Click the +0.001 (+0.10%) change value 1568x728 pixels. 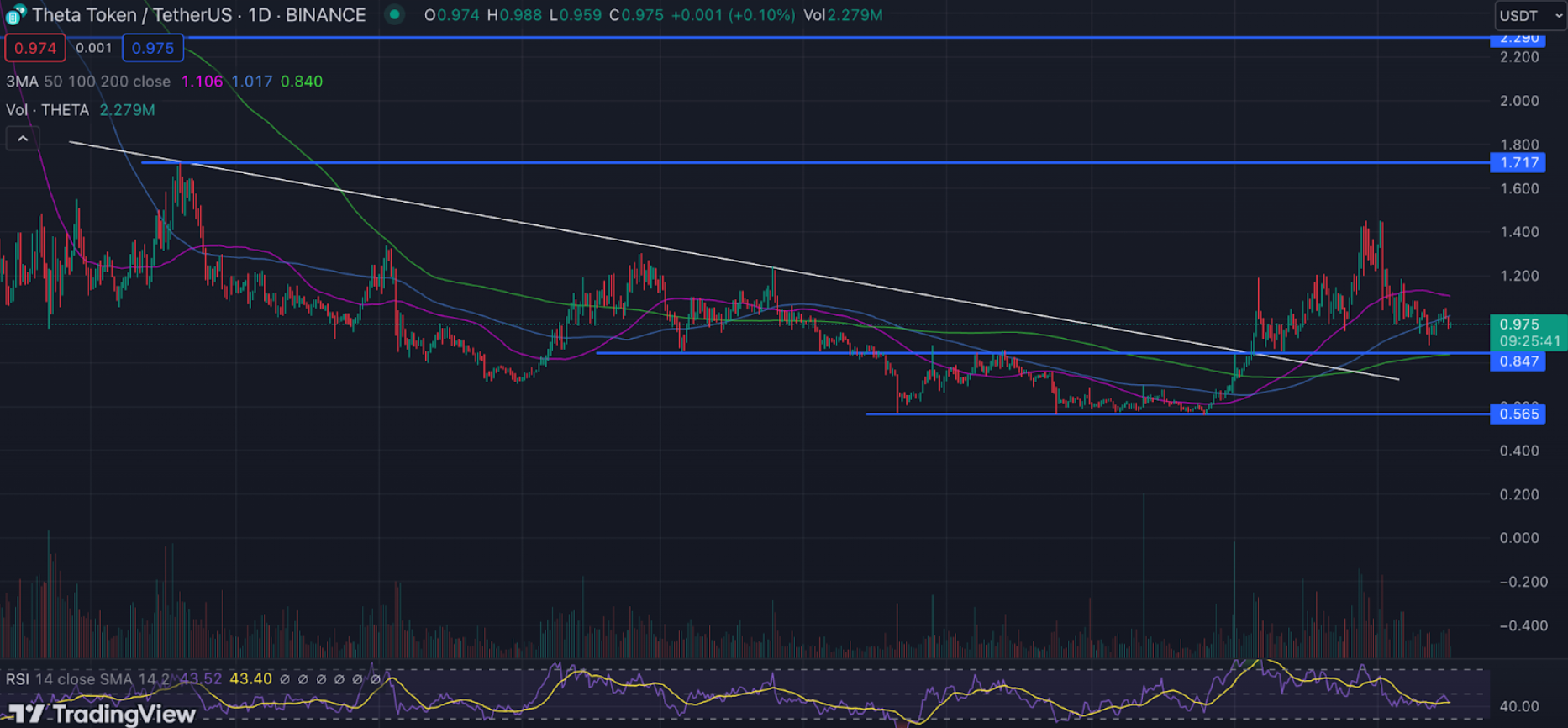(x=733, y=15)
